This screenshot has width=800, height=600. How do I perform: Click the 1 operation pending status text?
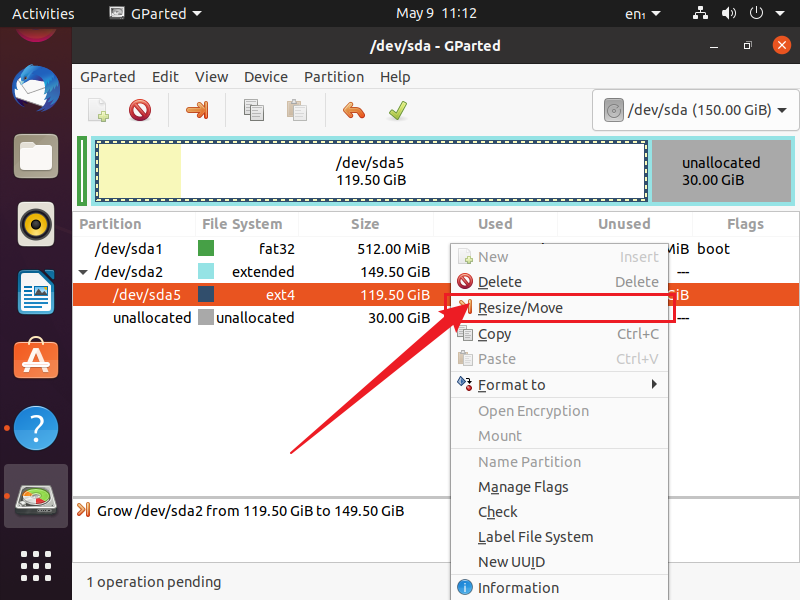154,582
